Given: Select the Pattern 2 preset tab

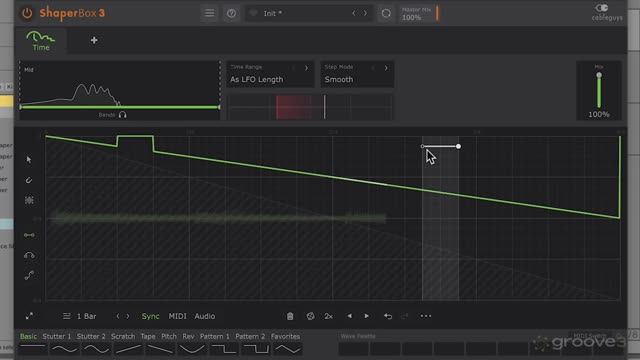Looking at the screenshot, I should point(250,336).
